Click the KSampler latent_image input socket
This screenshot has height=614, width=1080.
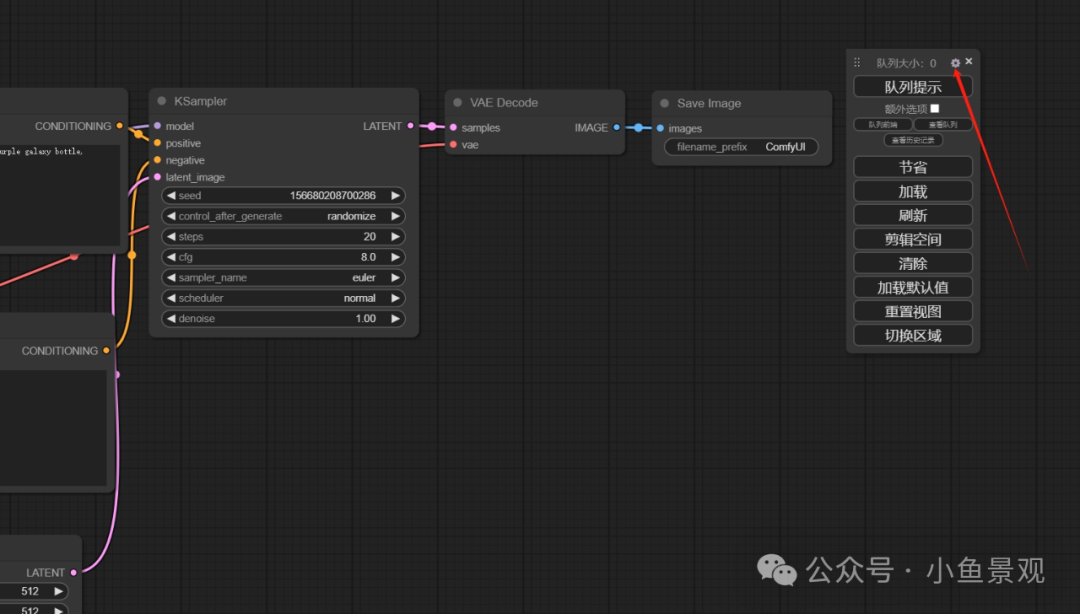click(158, 177)
